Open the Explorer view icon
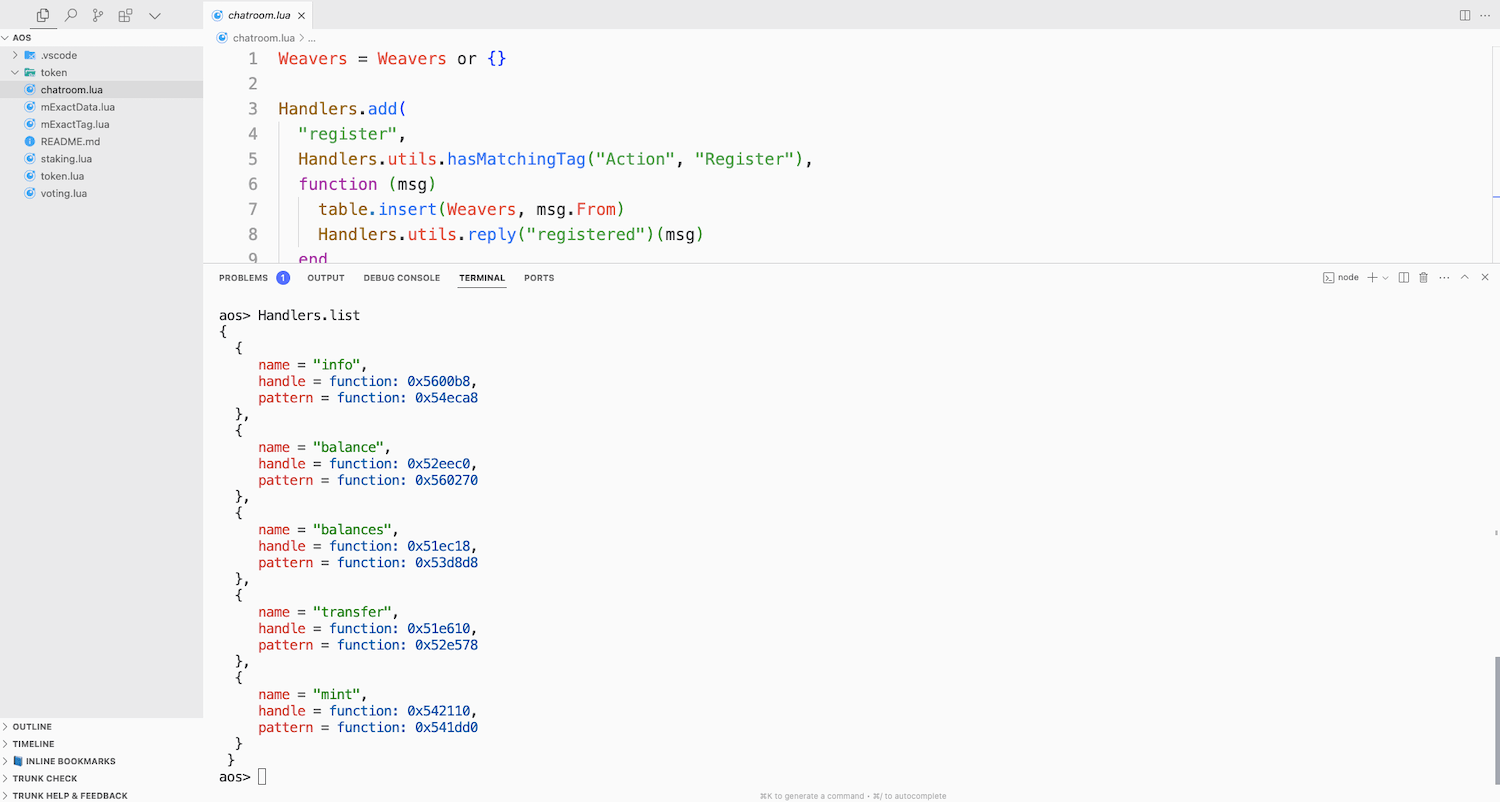 pos(43,15)
